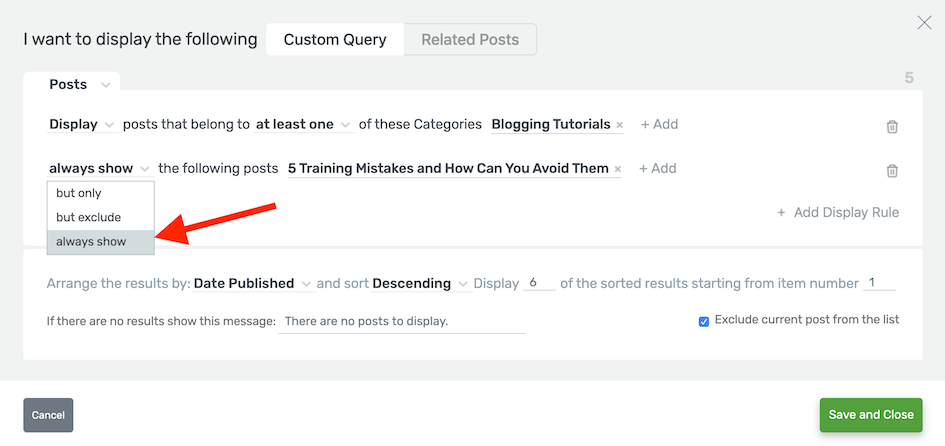Screen dimensions: 945x446
Task: Pick the always show menu option
Action: [x=90, y=241]
